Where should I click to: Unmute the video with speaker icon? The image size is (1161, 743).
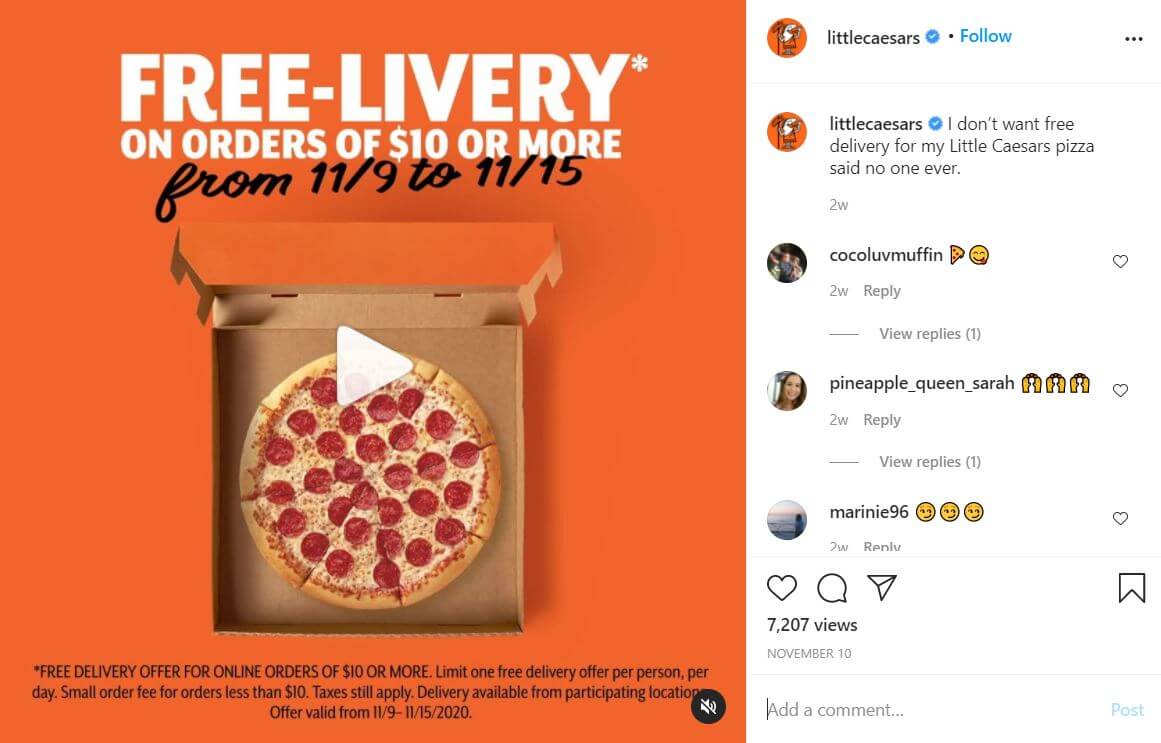[709, 707]
